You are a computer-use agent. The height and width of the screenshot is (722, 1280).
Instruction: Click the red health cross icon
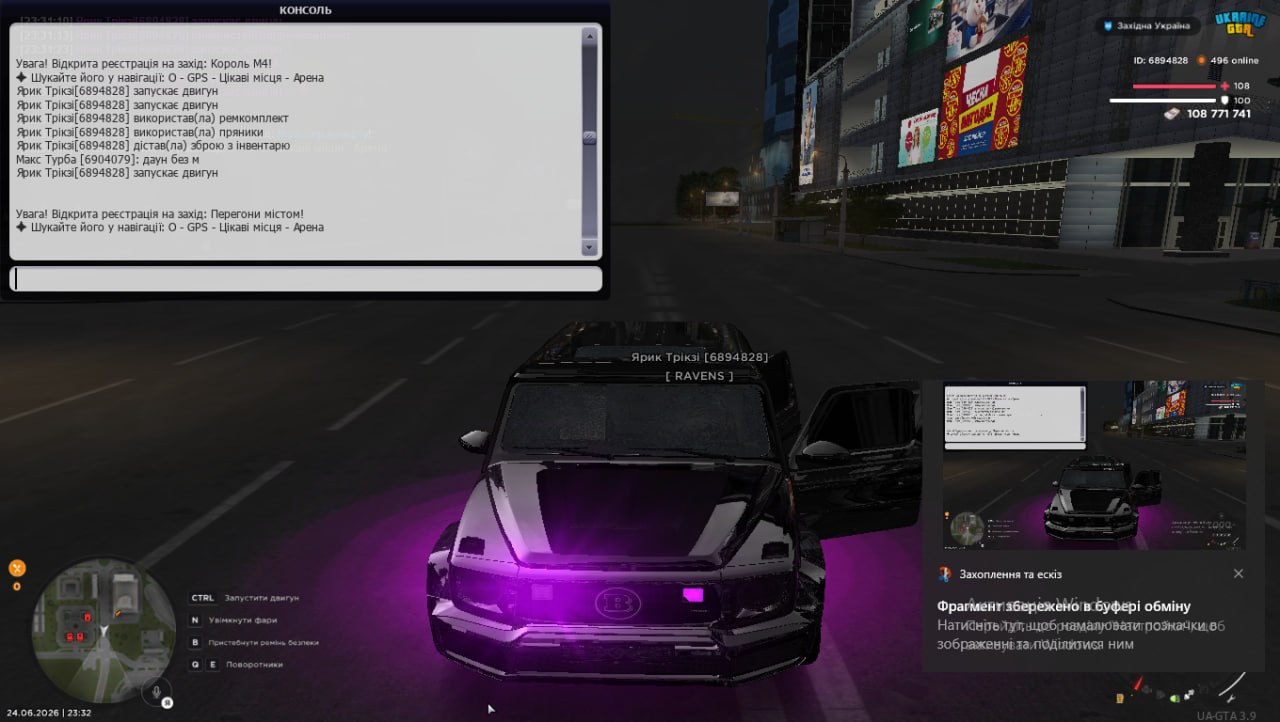point(1225,86)
